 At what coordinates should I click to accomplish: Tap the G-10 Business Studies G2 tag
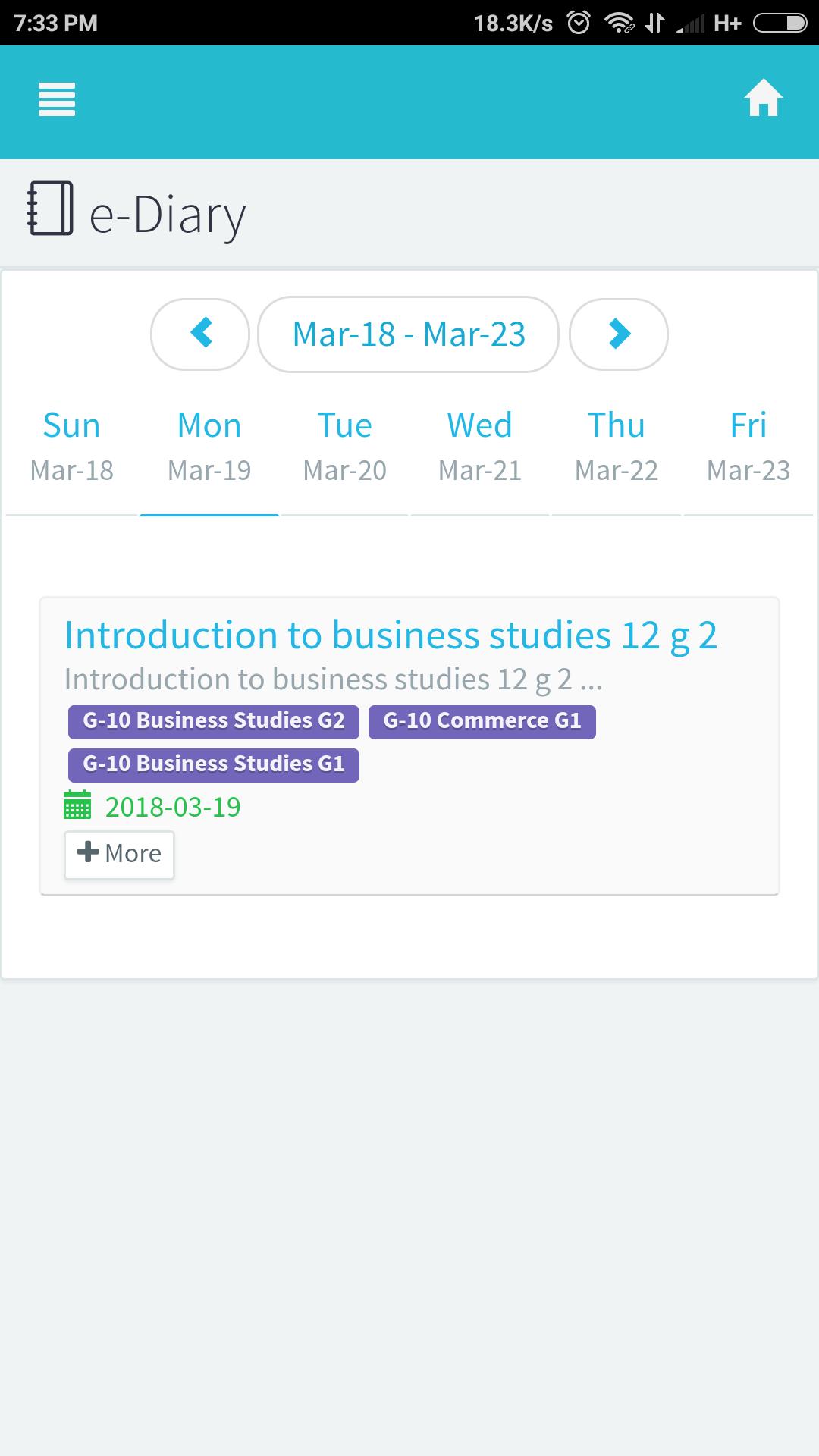tap(214, 721)
